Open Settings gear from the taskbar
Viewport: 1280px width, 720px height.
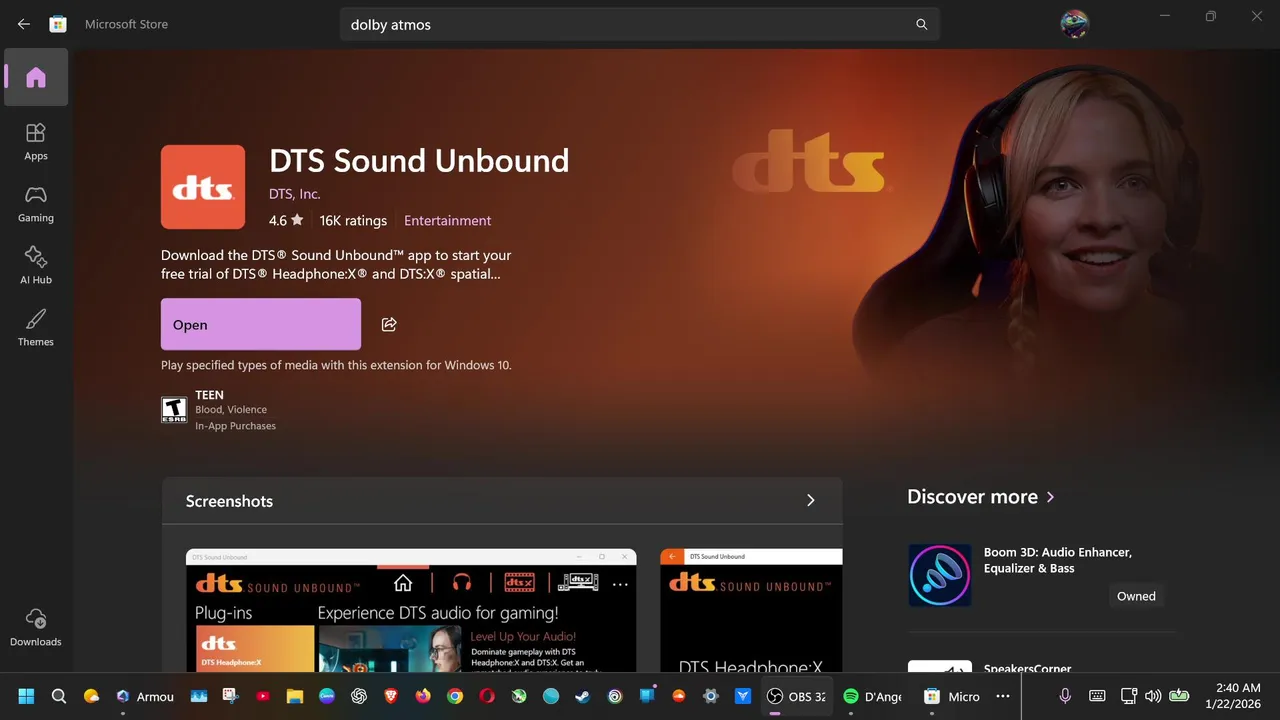tap(711, 696)
